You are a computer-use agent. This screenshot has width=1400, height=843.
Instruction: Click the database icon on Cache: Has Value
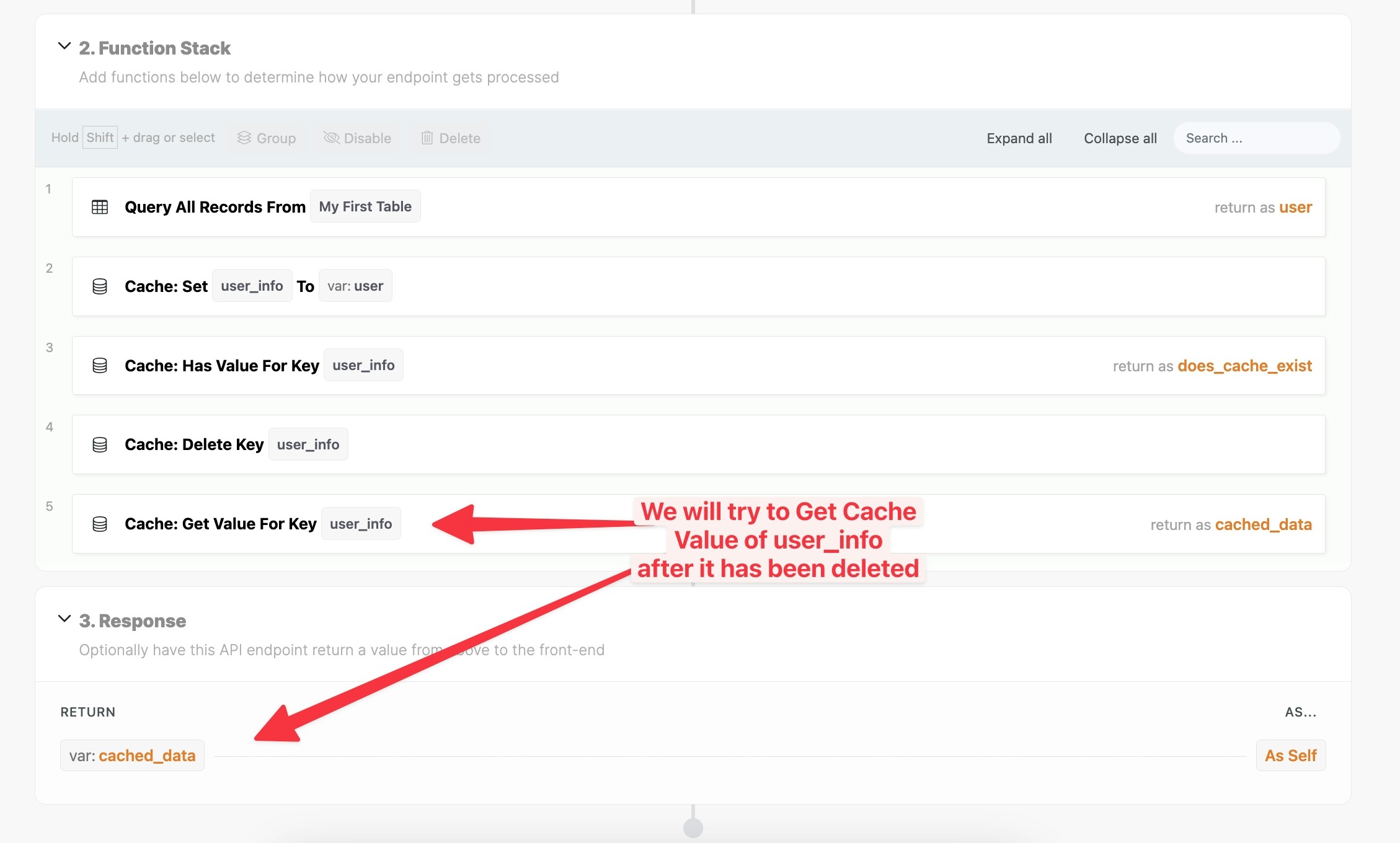pos(100,366)
